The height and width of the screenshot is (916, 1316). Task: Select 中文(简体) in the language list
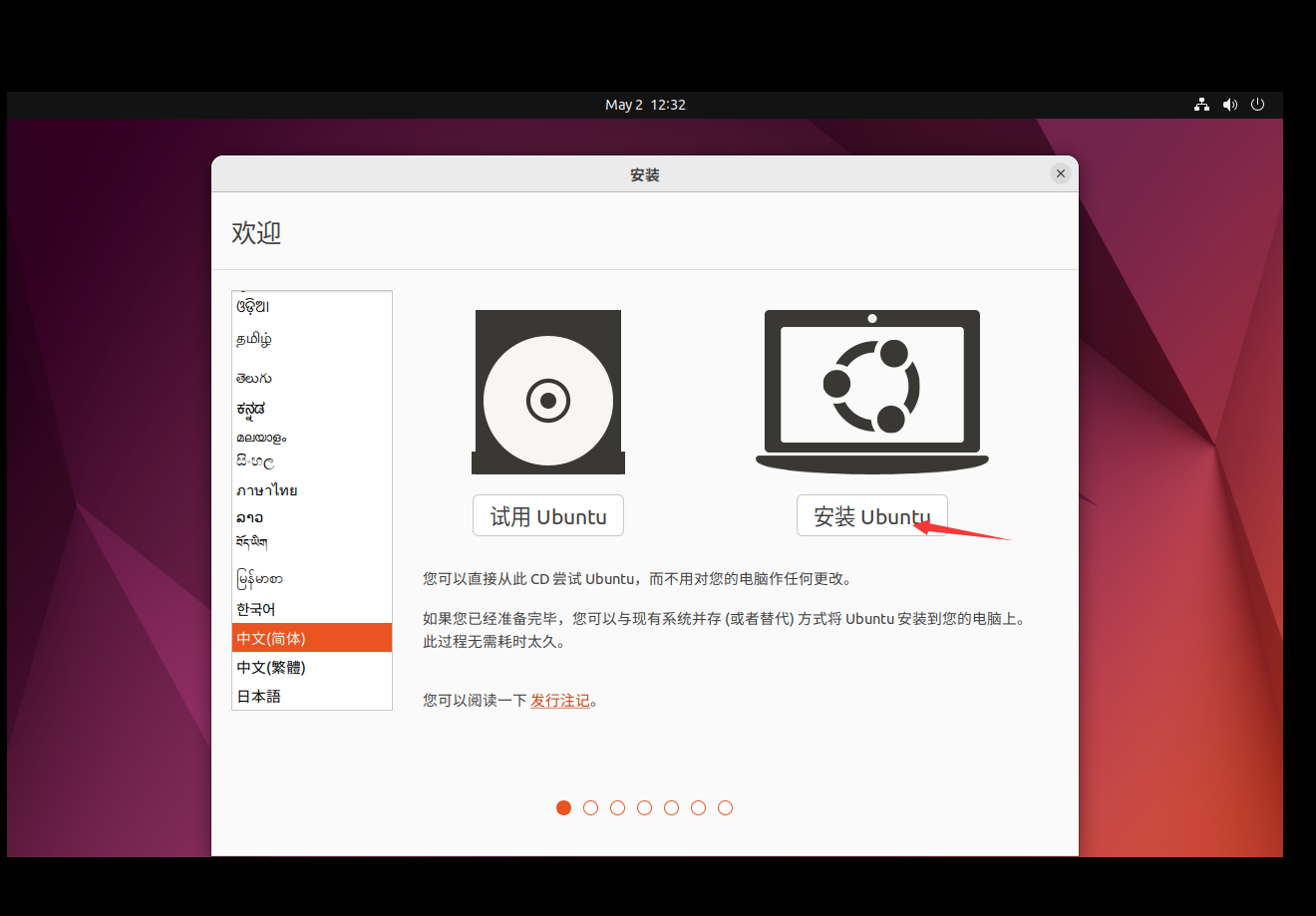coord(312,638)
